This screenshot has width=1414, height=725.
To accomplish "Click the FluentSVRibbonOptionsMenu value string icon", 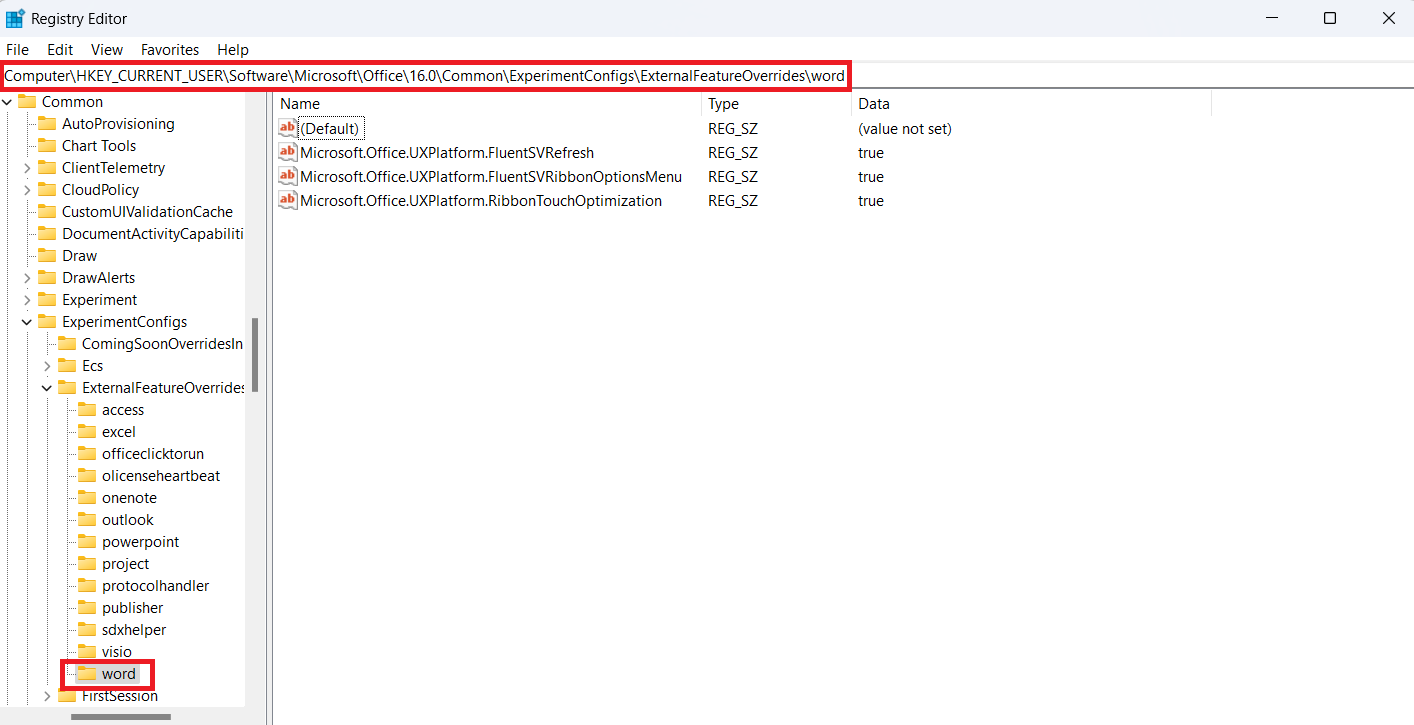I will 288,176.
